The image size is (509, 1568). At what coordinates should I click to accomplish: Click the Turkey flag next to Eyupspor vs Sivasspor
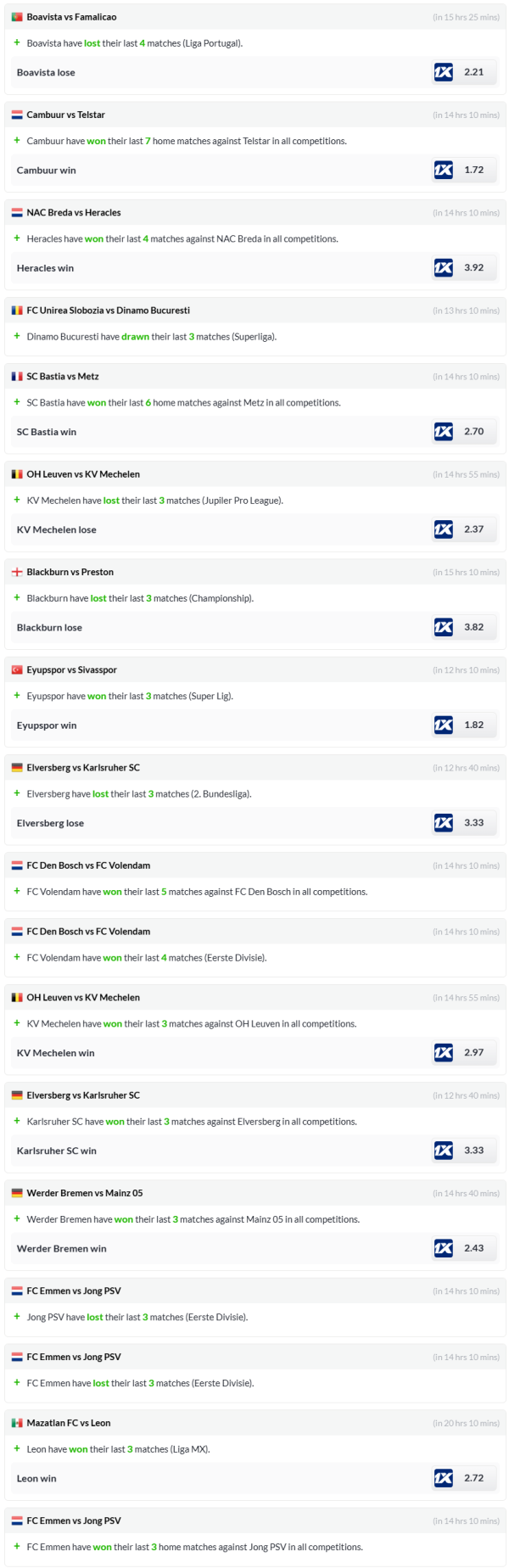(x=17, y=670)
